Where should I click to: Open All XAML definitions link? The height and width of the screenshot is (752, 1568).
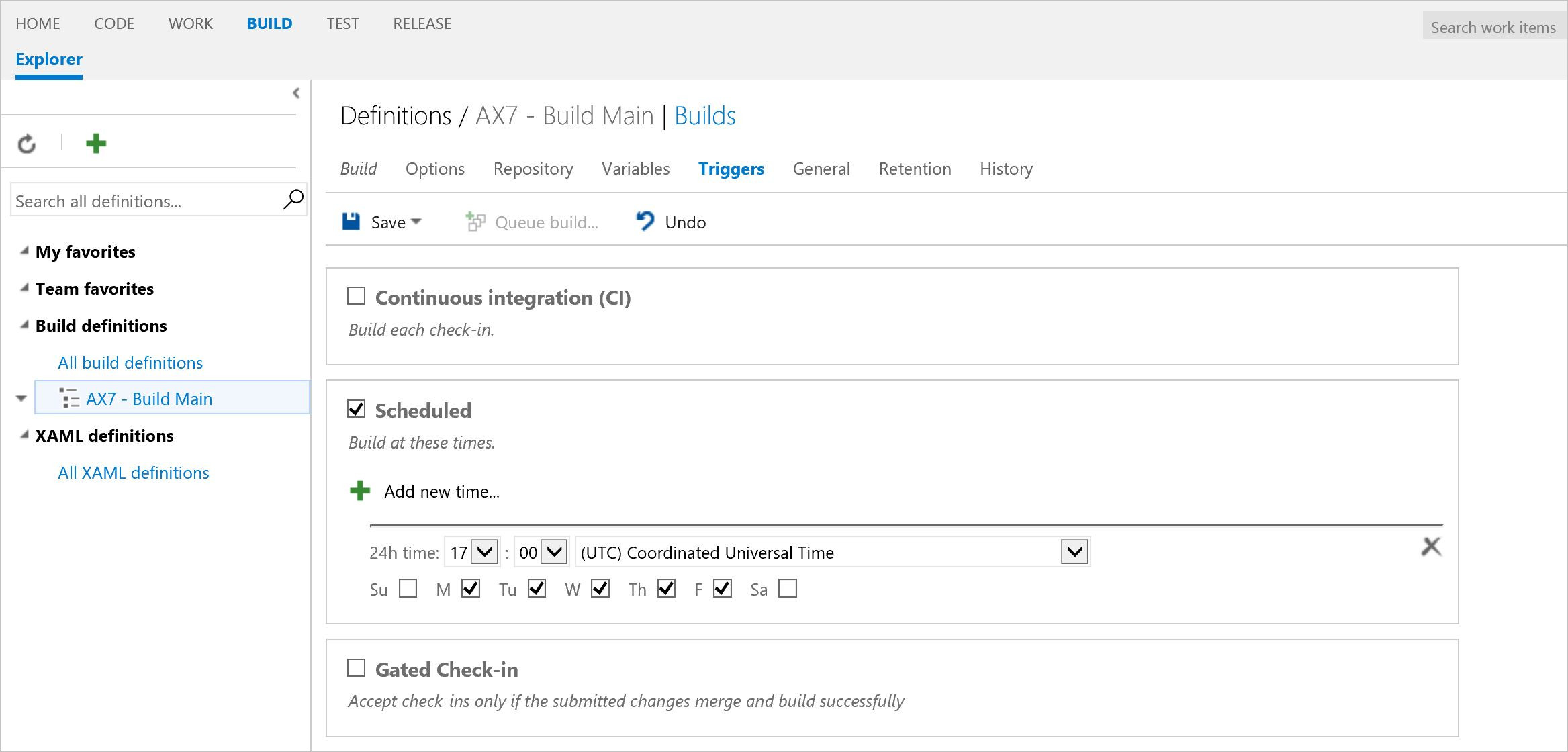(134, 472)
